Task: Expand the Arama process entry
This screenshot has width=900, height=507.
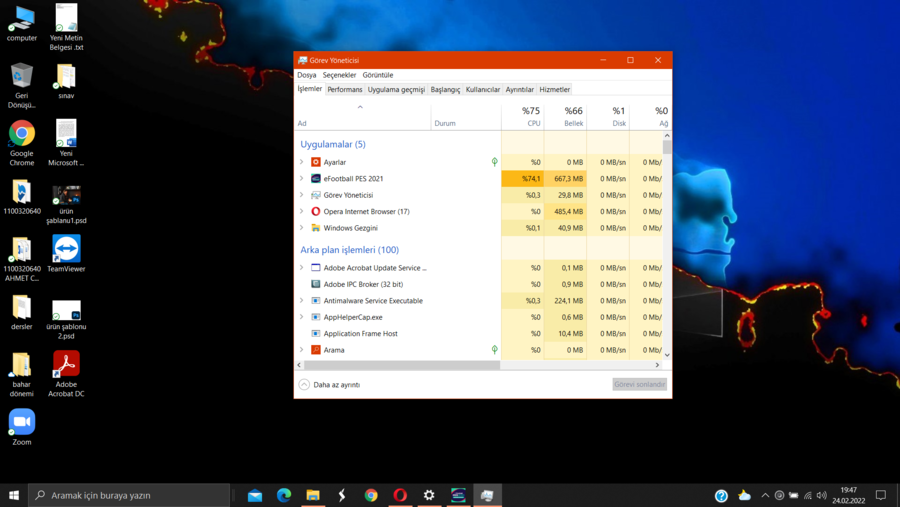Action: click(301, 350)
